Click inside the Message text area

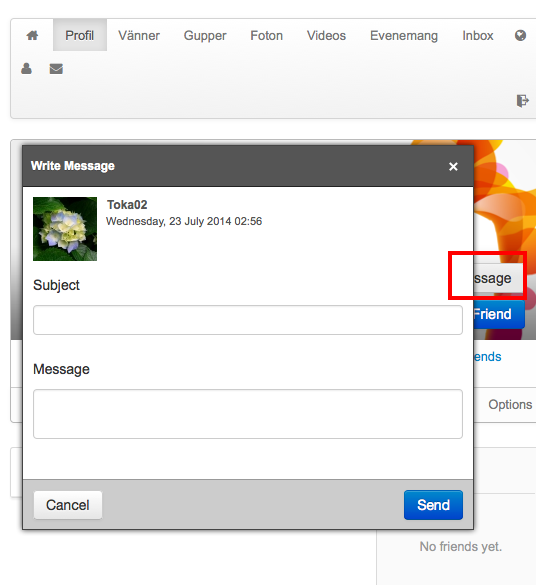[248, 414]
